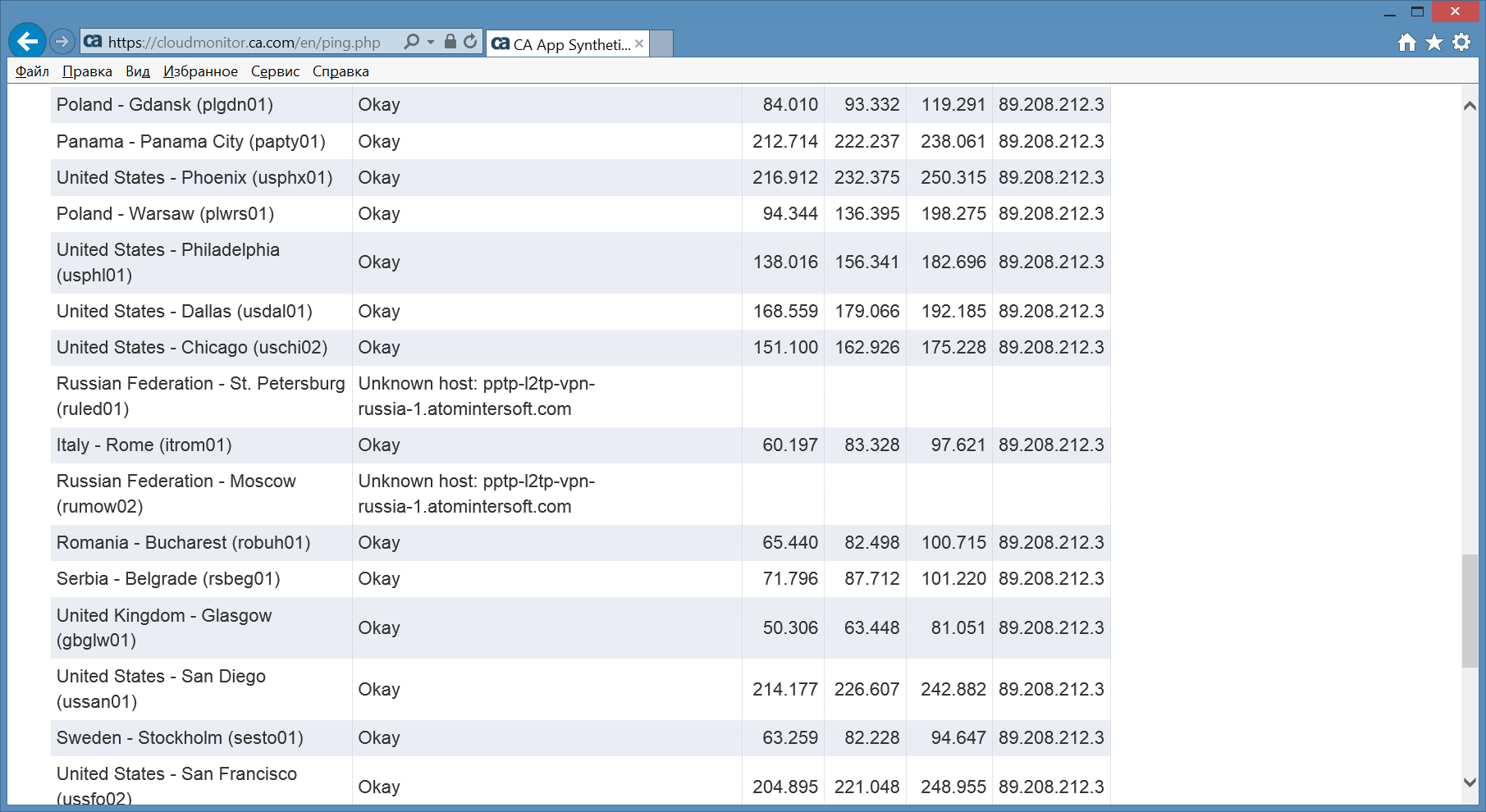Select 'United States - Phoenix (usphx01)' cell
1486x812 pixels.
click(201, 177)
